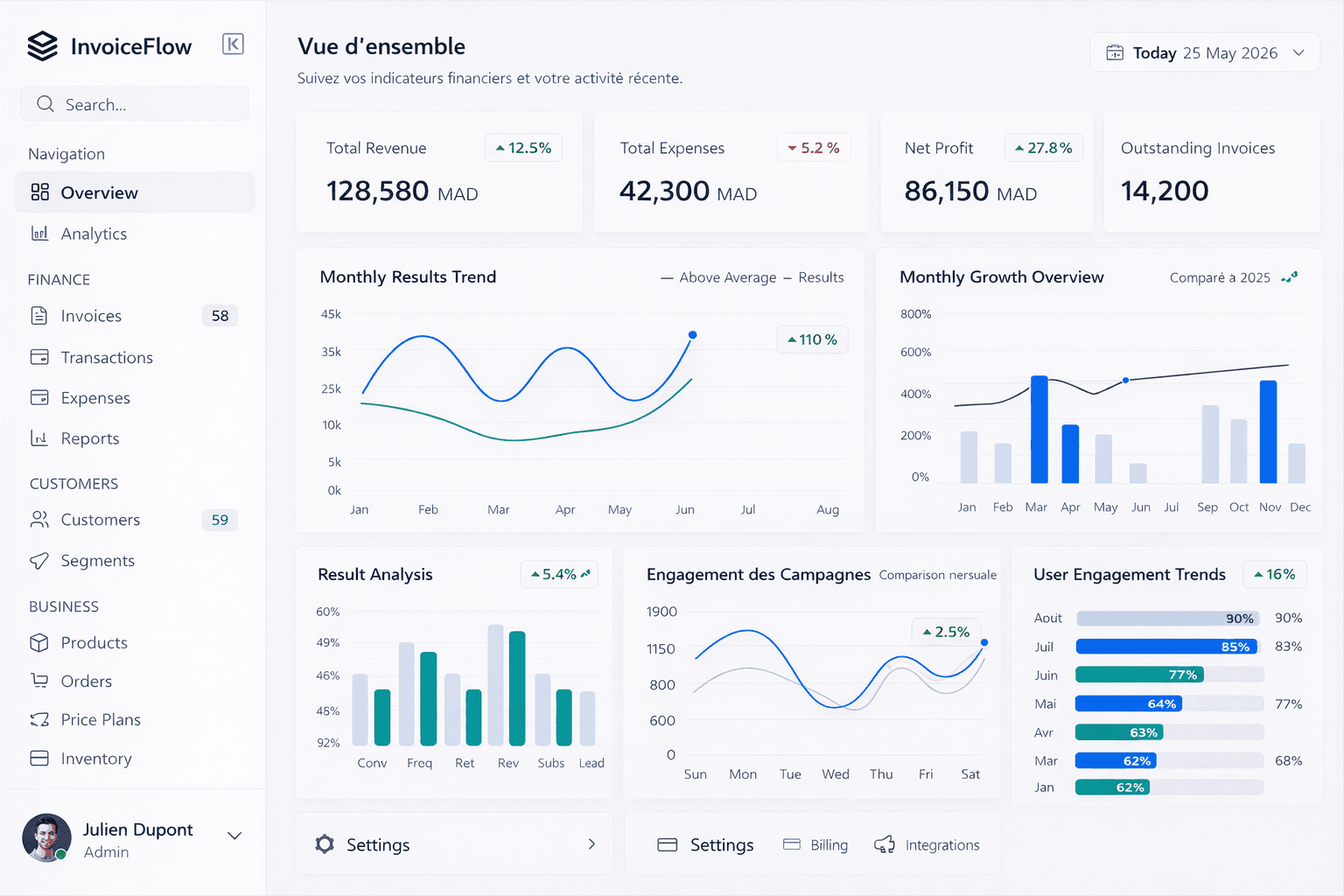Click the Products box icon
This screenshot has width=1344, height=896.
pyautogui.click(x=39, y=642)
